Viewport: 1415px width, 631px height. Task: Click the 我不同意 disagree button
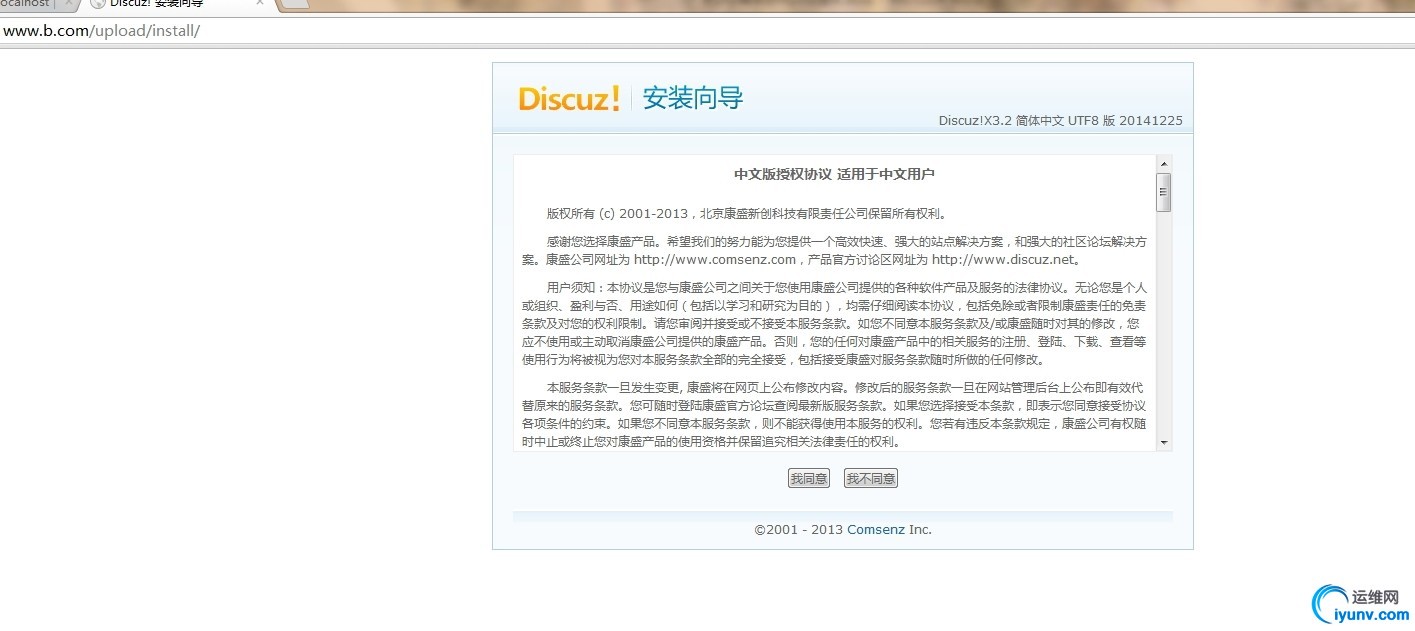click(870, 479)
